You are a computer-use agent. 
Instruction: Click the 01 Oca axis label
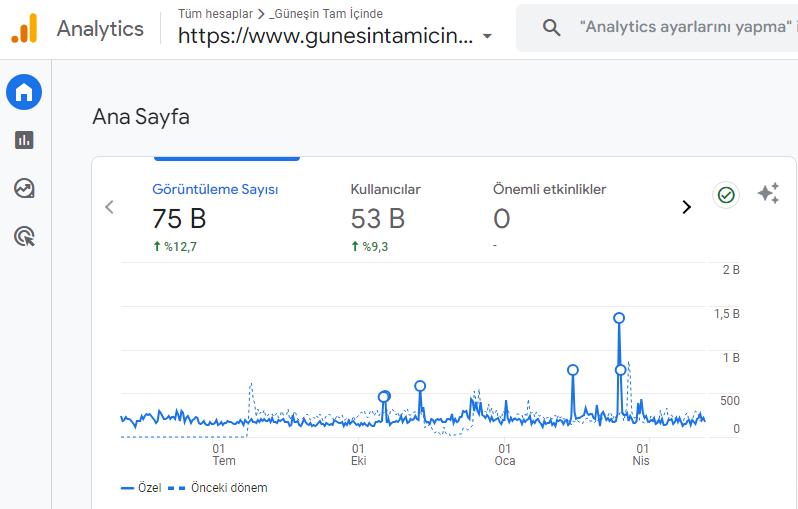[x=504, y=455]
